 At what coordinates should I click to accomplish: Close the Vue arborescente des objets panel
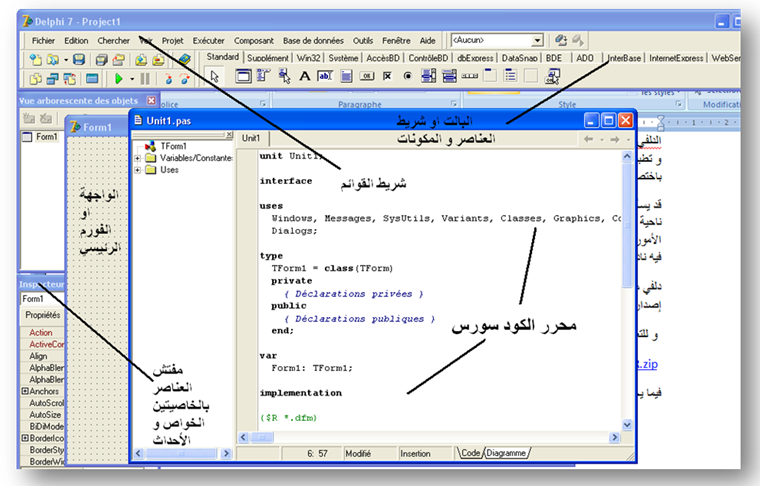click(152, 100)
